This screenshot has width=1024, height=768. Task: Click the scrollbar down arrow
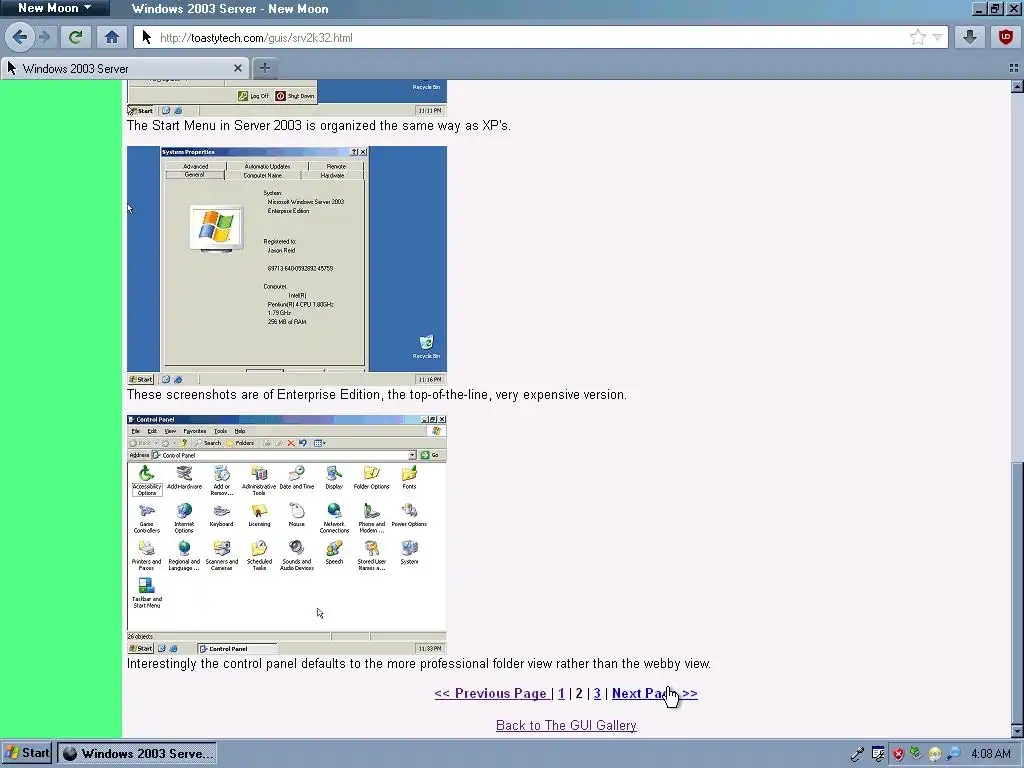point(1017,731)
